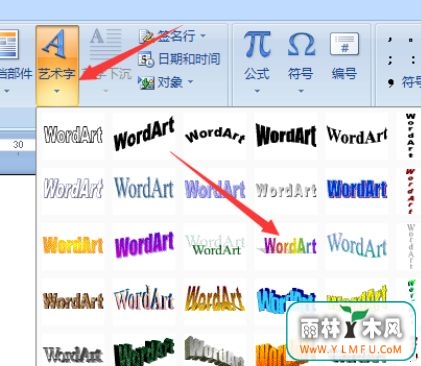421x366 pixels.
Task: Choose the black slanted-up WordArt style
Action: pyautogui.click(x=144, y=134)
